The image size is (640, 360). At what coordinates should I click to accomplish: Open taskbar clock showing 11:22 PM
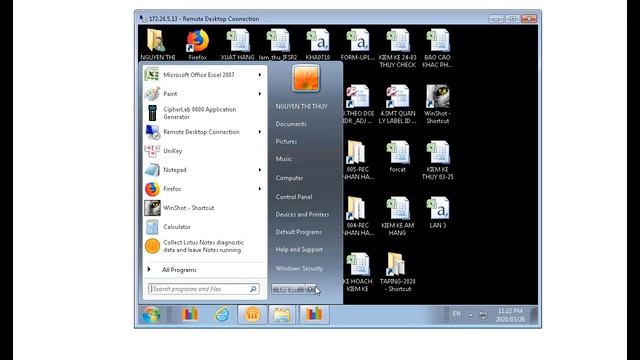point(510,315)
